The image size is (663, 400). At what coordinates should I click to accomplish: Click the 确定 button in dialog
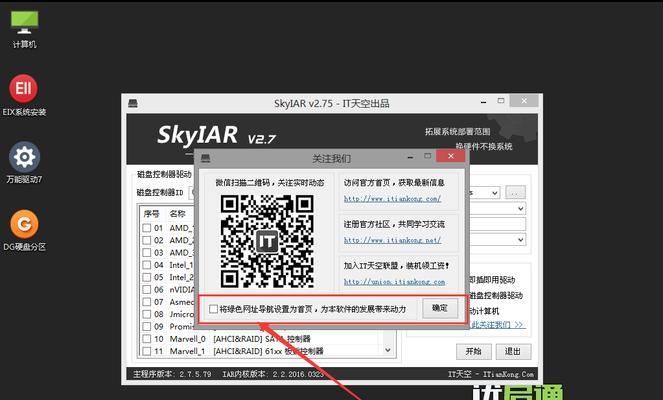pos(440,308)
